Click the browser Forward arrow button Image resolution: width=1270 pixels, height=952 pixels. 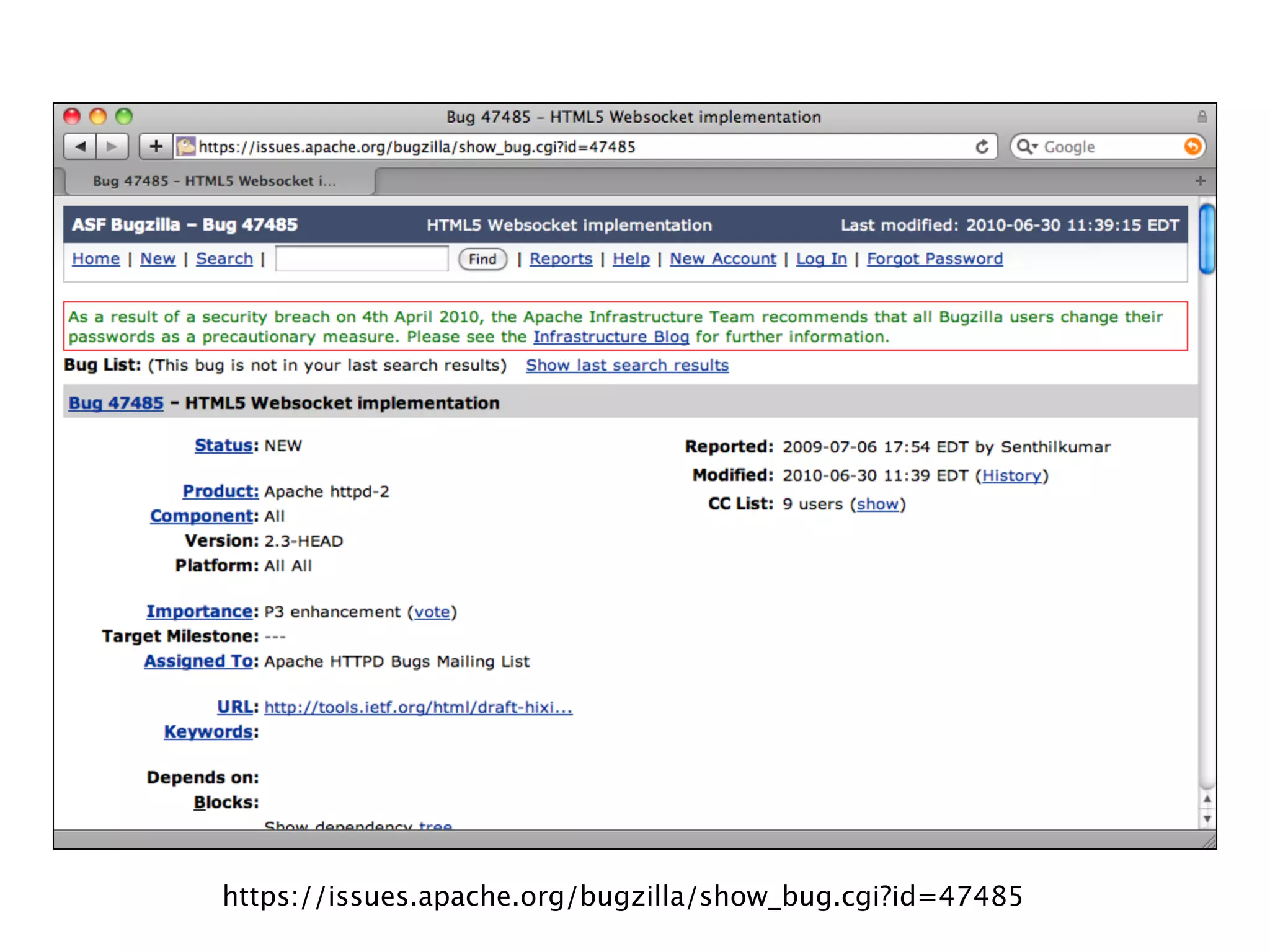[112, 147]
